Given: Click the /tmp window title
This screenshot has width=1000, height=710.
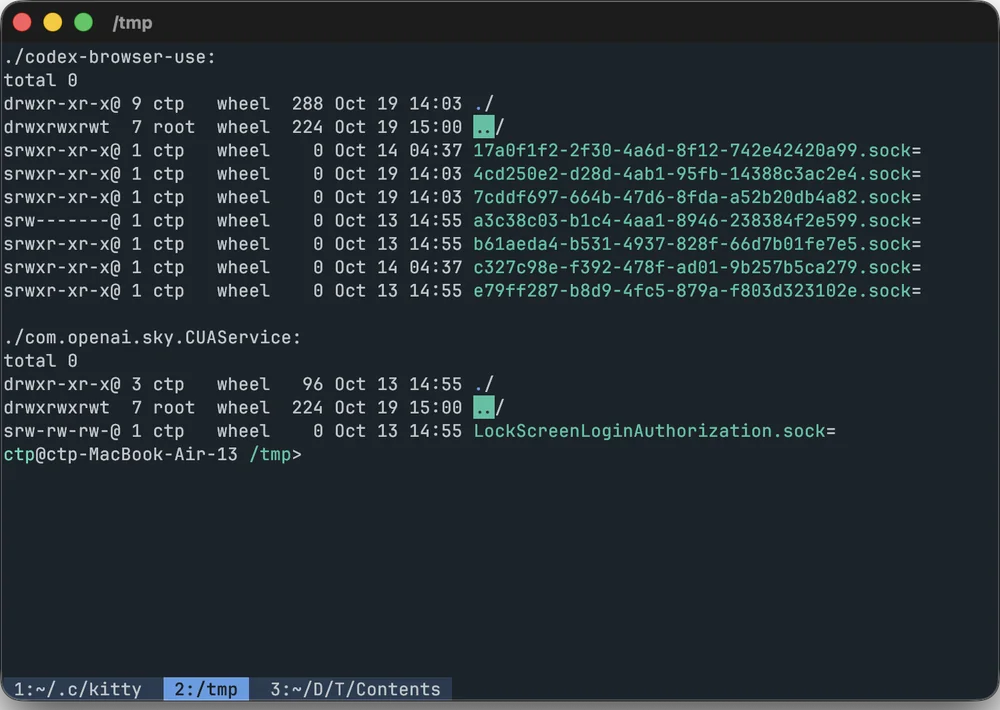Looking at the screenshot, I should 132,23.
